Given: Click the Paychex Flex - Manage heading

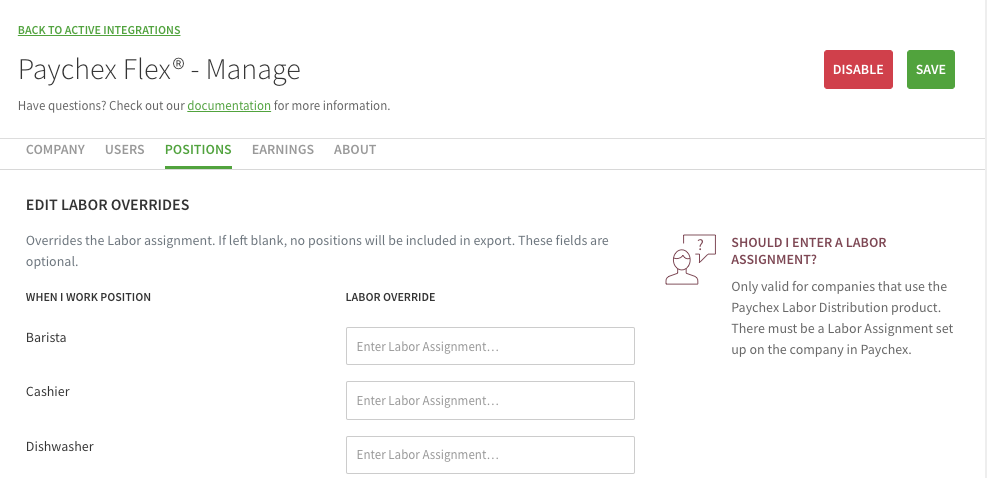Looking at the screenshot, I should pos(159,69).
